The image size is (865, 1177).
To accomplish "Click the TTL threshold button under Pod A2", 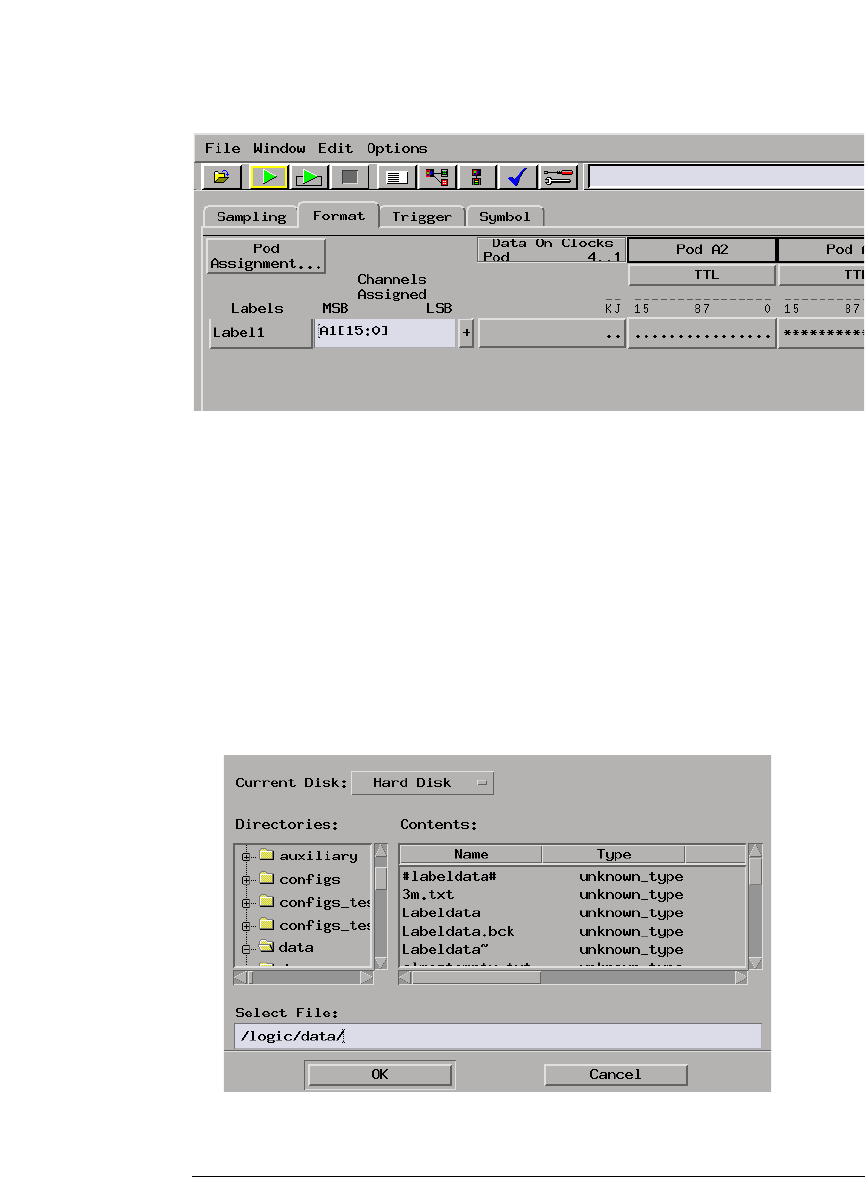I will (x=701, y=275).
